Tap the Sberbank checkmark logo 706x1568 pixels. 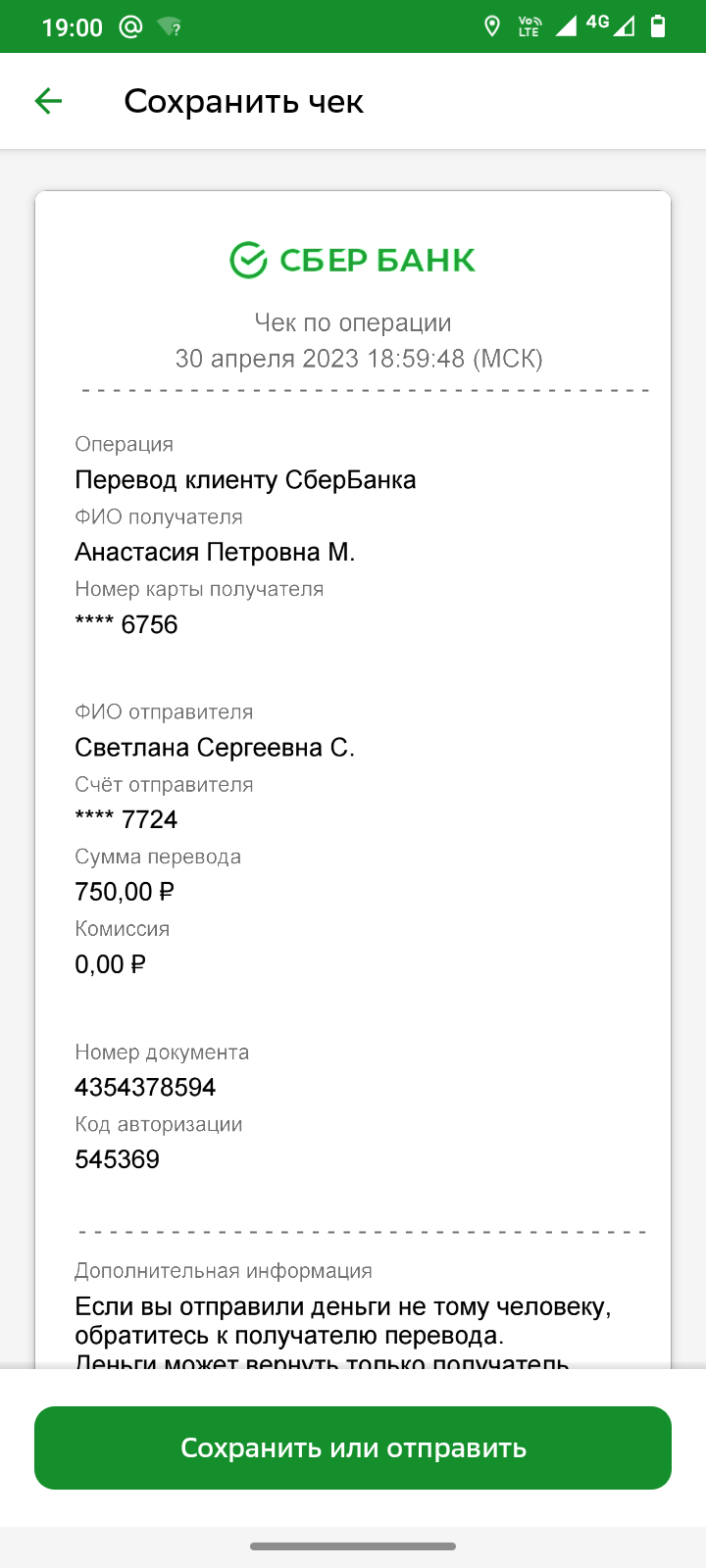248,261
